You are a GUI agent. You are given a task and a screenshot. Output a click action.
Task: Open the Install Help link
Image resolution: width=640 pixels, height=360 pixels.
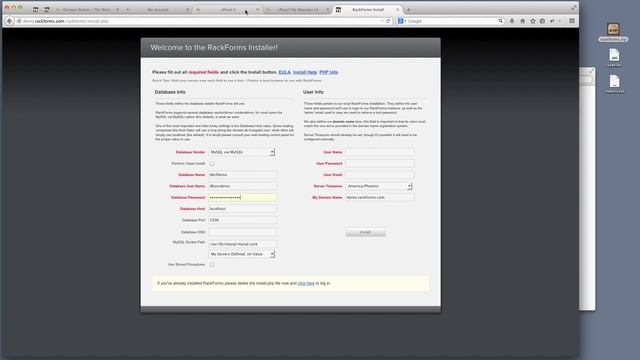coord(305,72)
